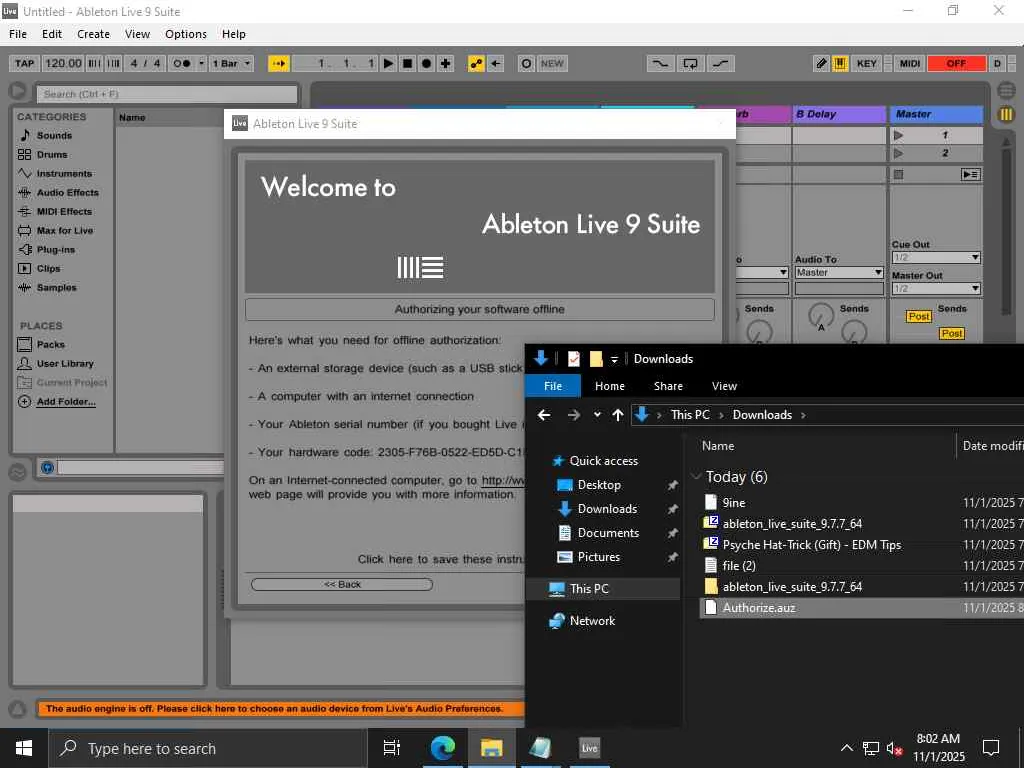Screen dimensions: 1024x768
Task: Click the yellow Session view selector
Action: coord(1006,114)
